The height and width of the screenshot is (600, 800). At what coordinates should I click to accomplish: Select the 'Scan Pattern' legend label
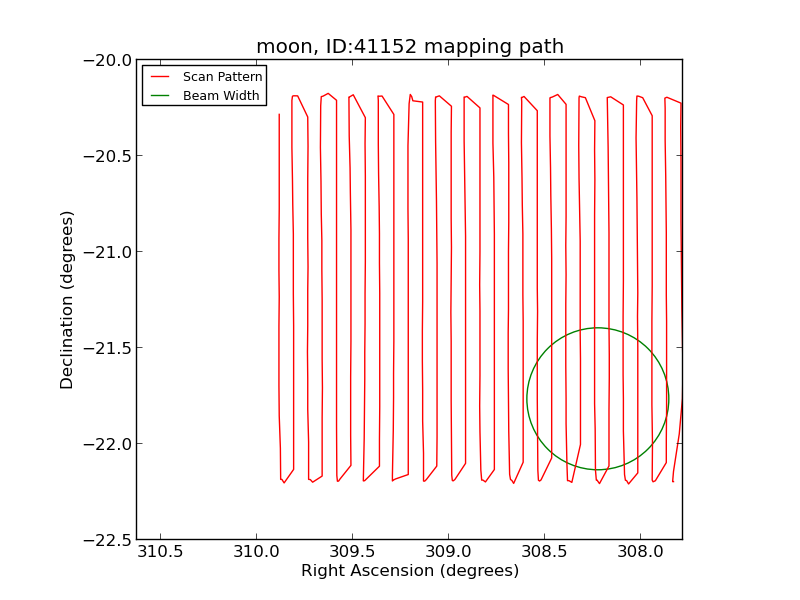pyautogui.click(x=222, y=77)
